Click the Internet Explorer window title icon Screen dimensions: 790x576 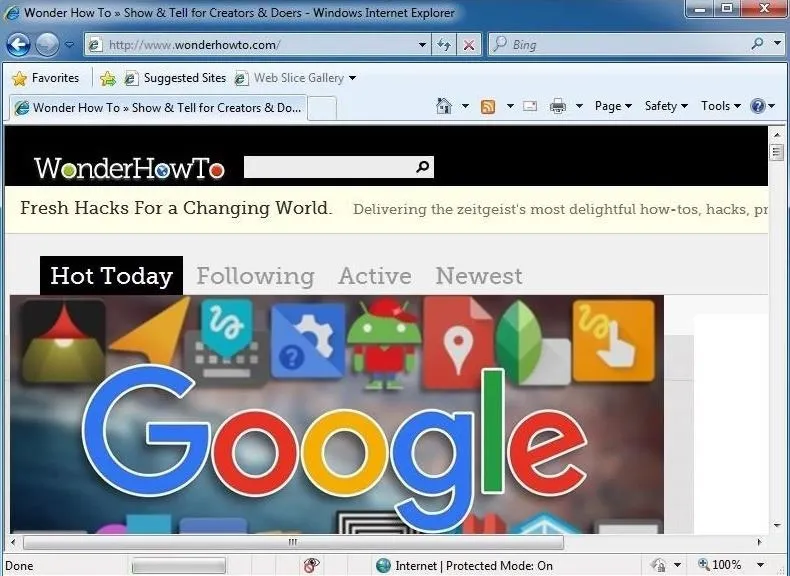pos(12,13)
